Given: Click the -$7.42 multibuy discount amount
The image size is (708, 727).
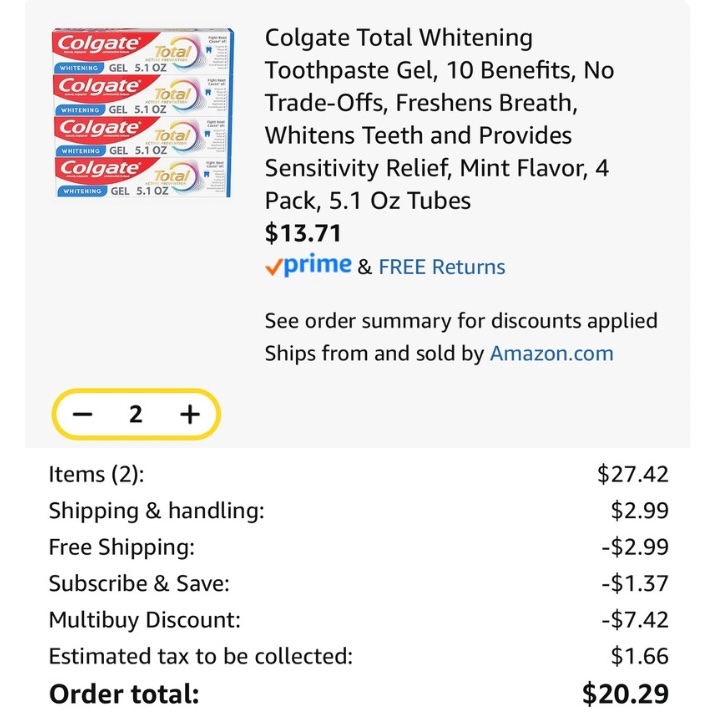Looking at the screenshot, I should pos(635,620).
